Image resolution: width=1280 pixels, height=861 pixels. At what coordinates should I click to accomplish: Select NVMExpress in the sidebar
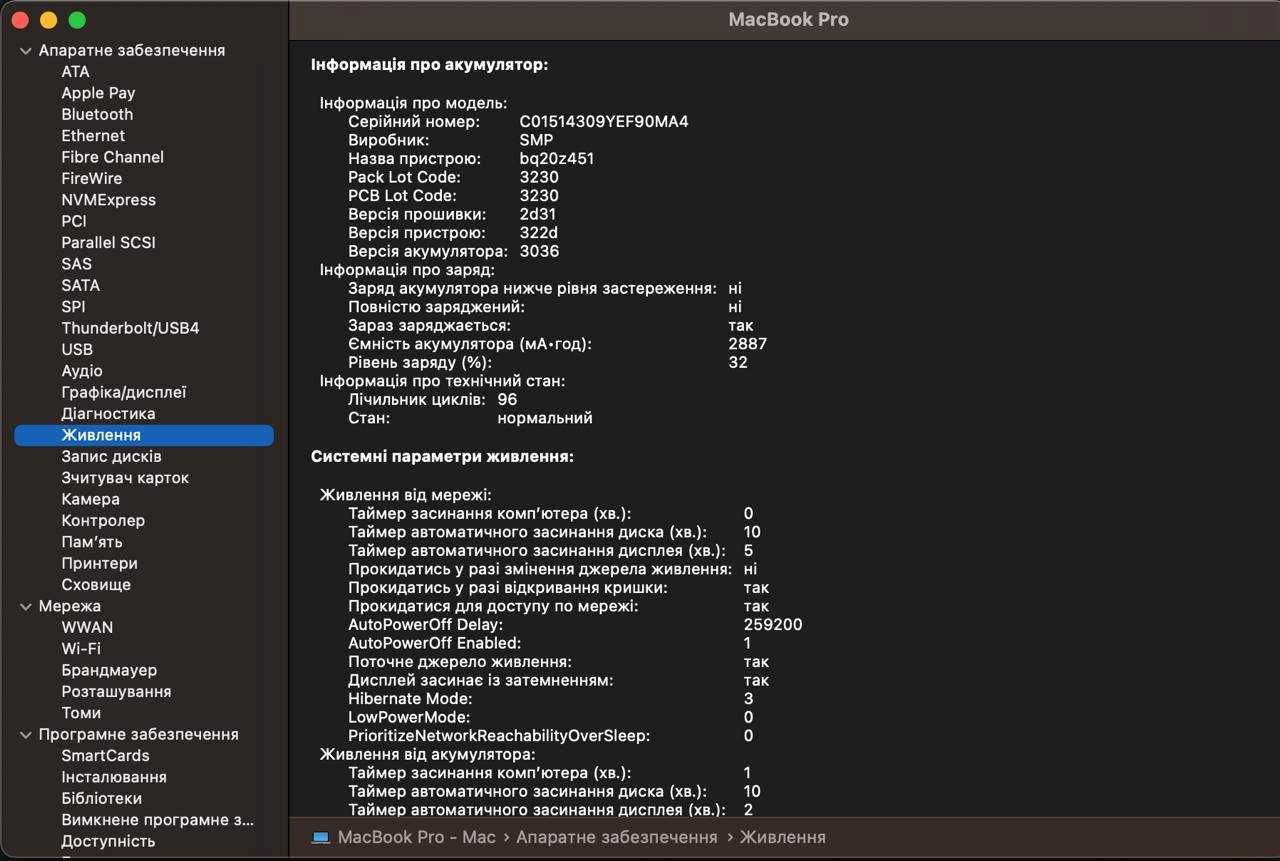tap(108, 199)
